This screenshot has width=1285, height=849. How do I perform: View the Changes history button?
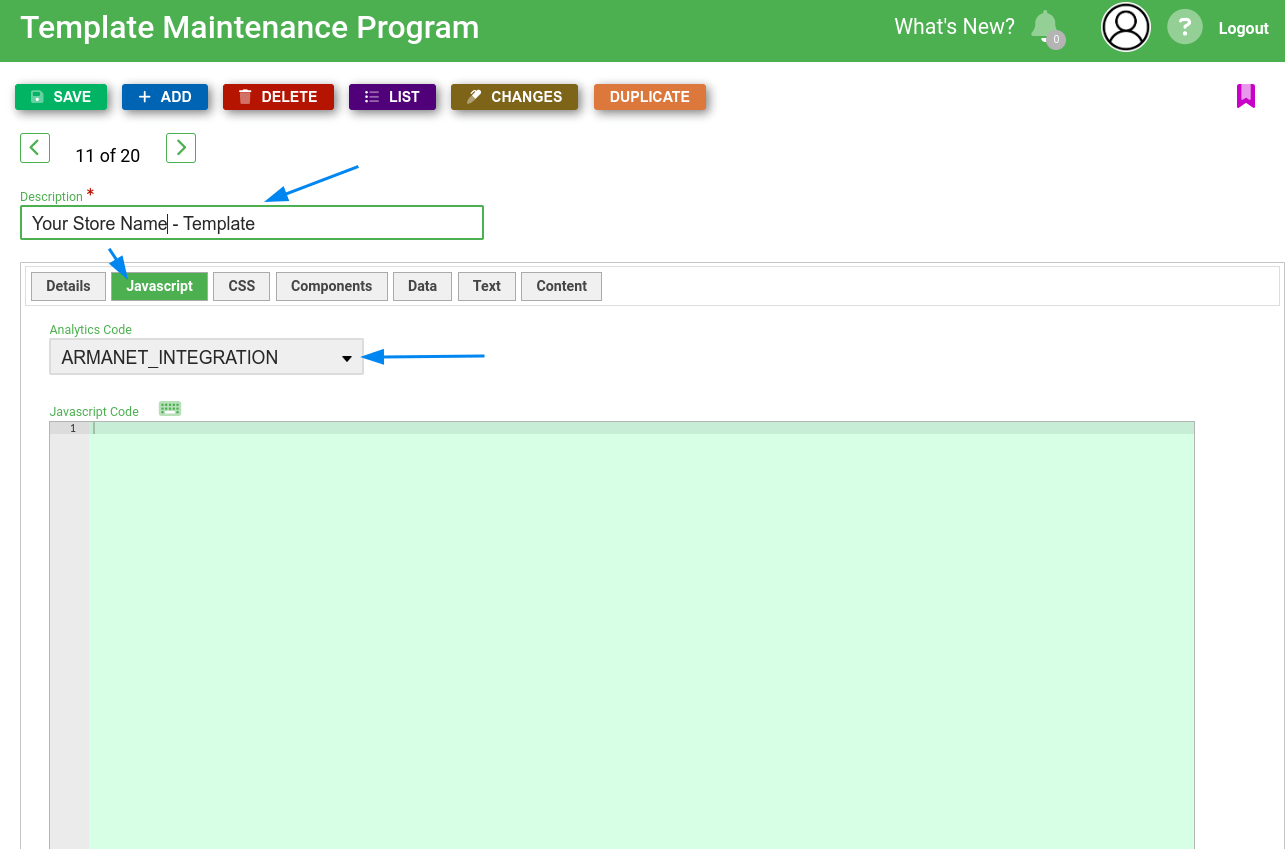(x=514, y=97)
